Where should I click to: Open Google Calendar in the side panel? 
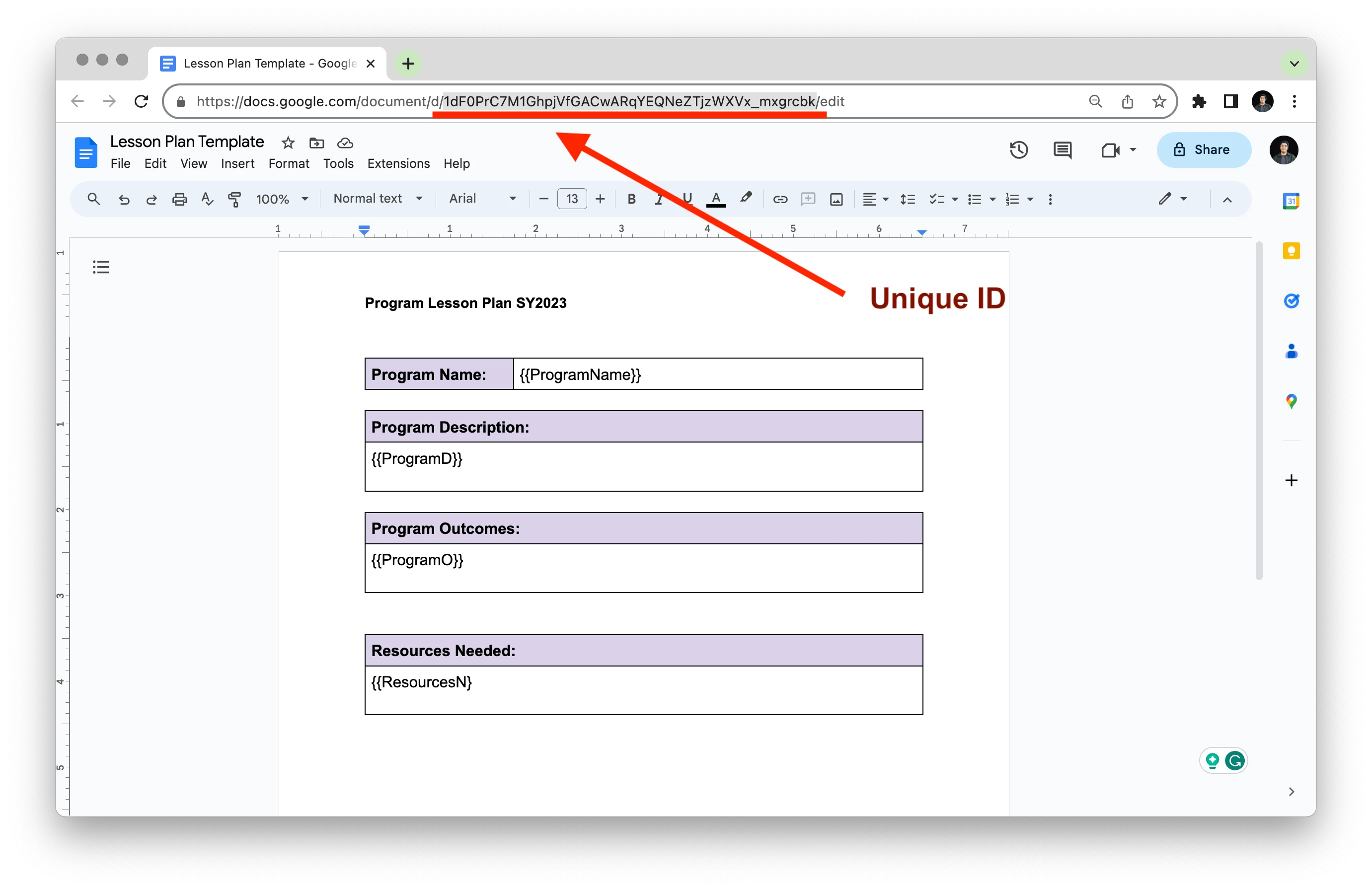(1292, 201)
